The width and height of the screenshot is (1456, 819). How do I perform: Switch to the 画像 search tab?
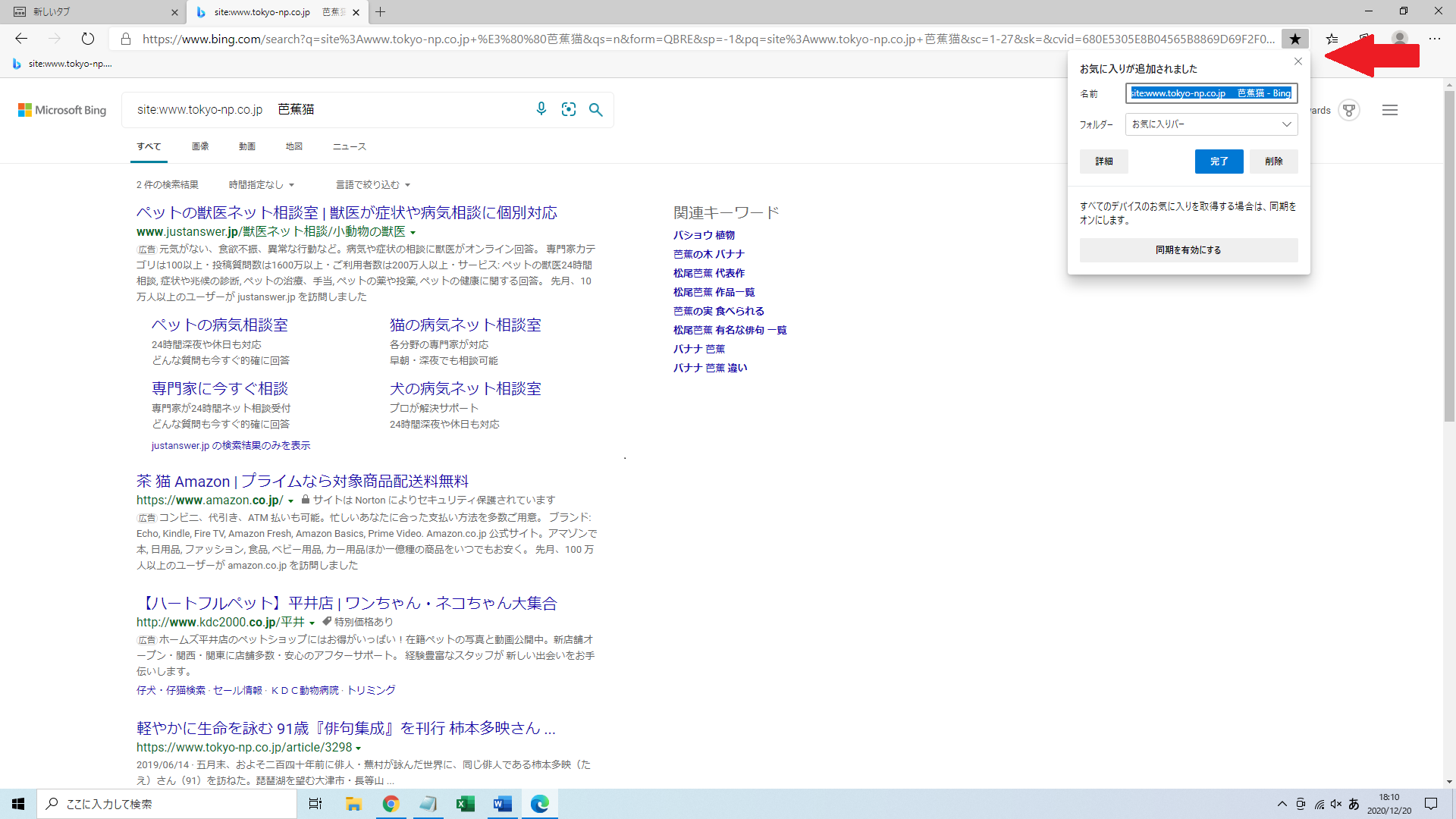[x=200, y=146]
